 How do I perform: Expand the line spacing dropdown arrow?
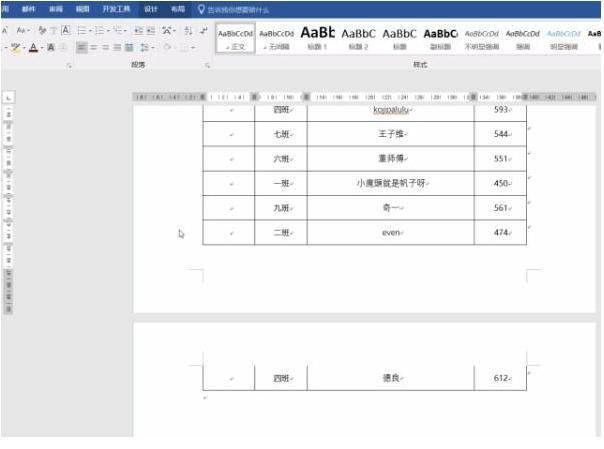click(153, 48)
